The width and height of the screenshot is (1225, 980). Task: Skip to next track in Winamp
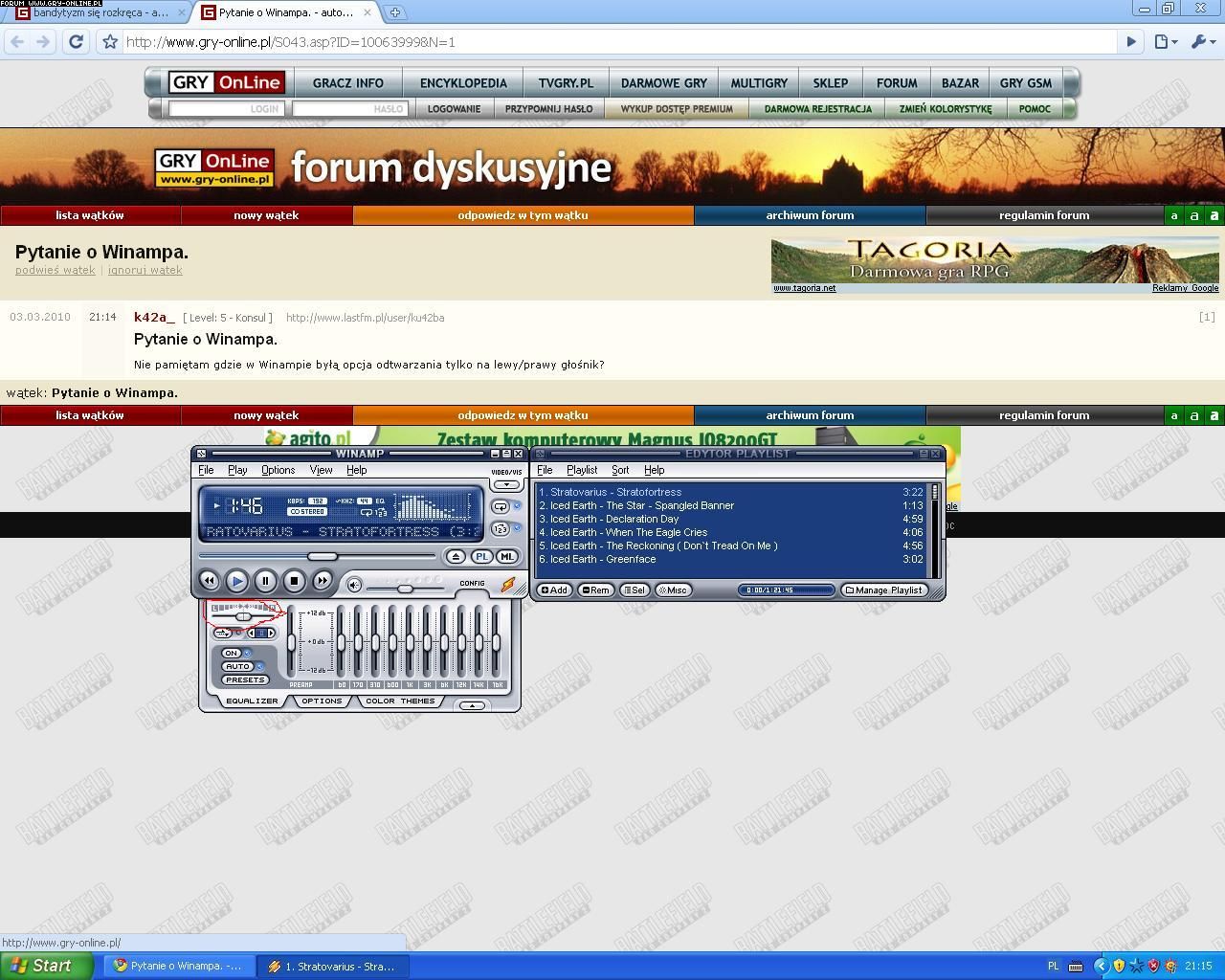[x=323, y=580]
